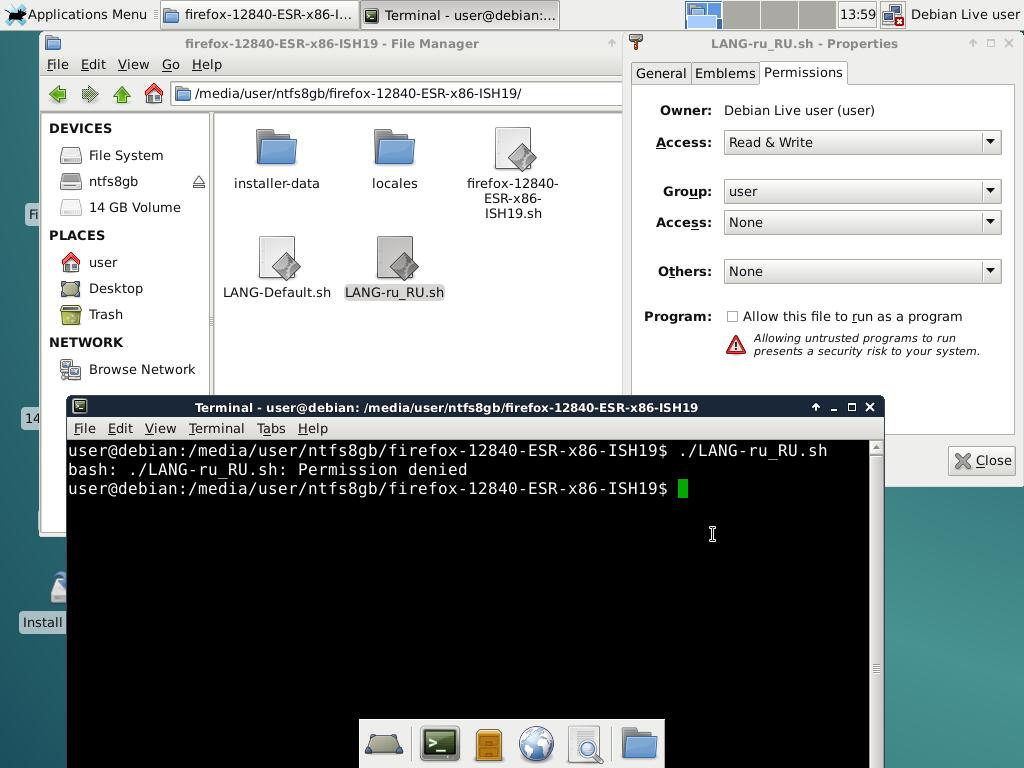Image resolution: width=1024 pixels, height=768 pixels.
Task: Go forward with the right arrow icon
Action: (90, 94)
